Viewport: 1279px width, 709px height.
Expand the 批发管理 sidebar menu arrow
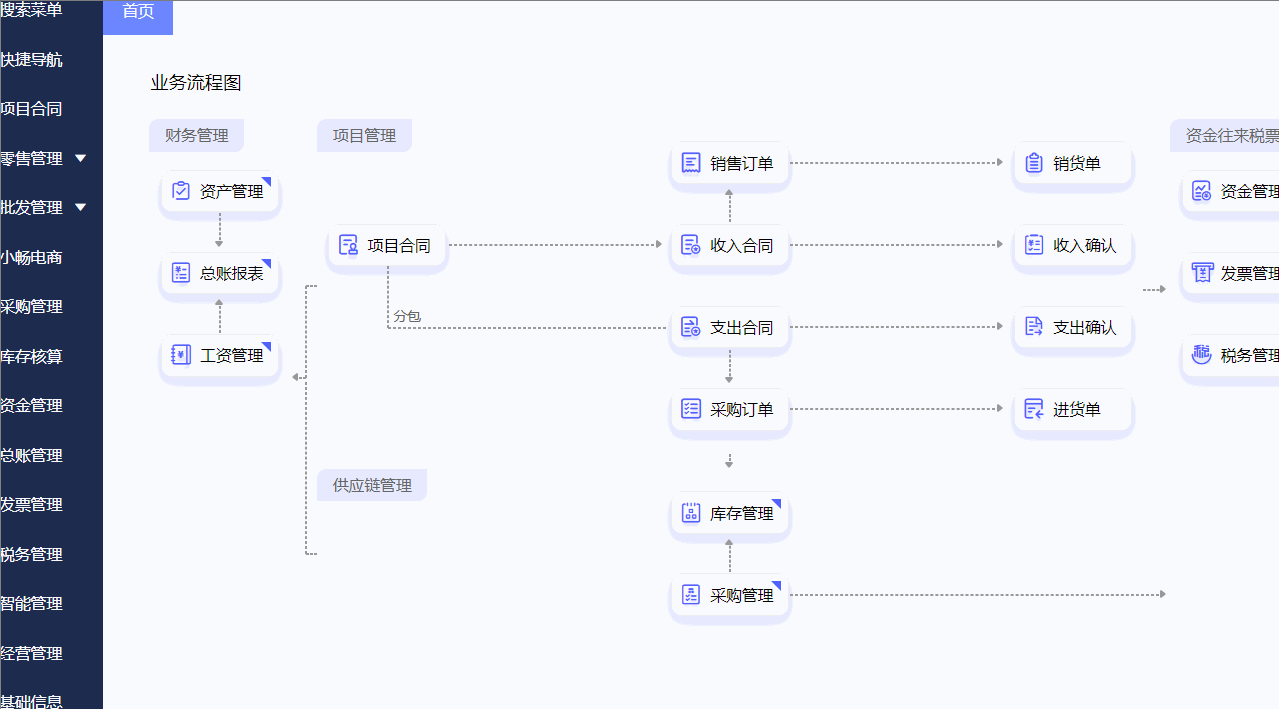tap(81, 207)
